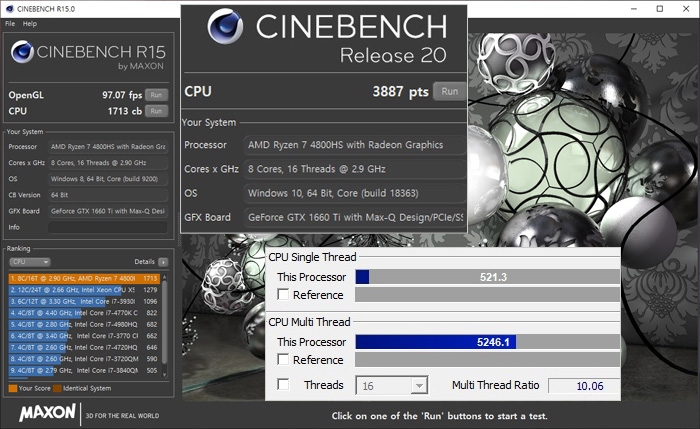700x429 pixels.
Task: Open the CPU ranking type dropdown
Action: click(x=30, y=262)
